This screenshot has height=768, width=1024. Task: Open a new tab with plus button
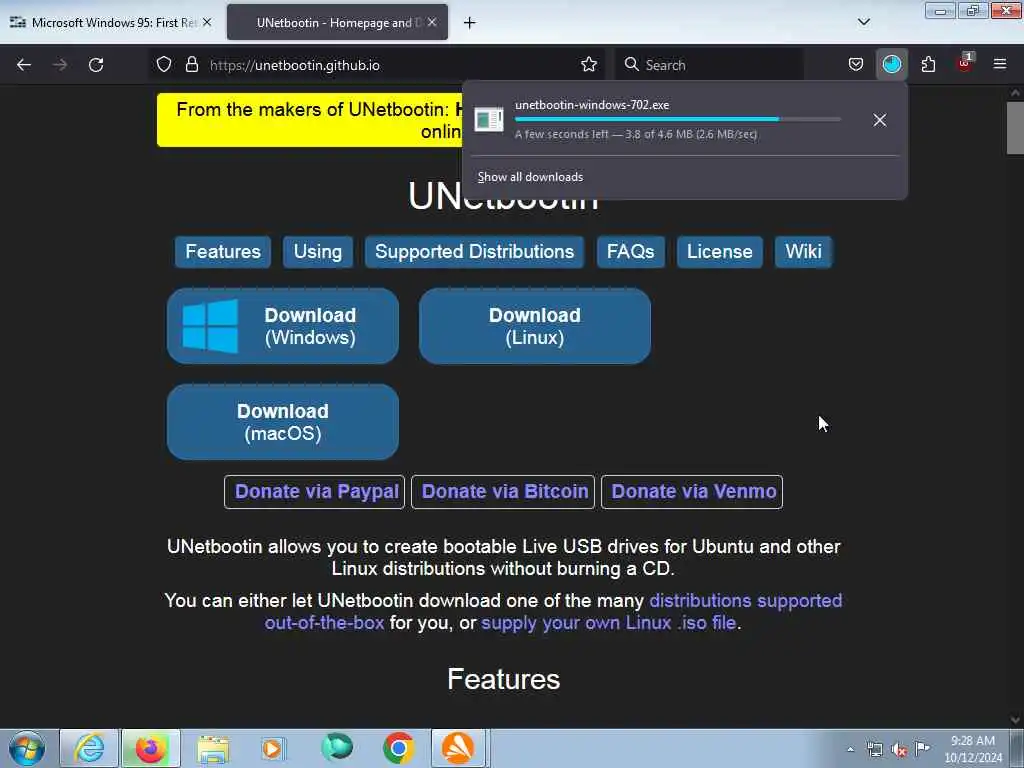[x=470, y=23]
